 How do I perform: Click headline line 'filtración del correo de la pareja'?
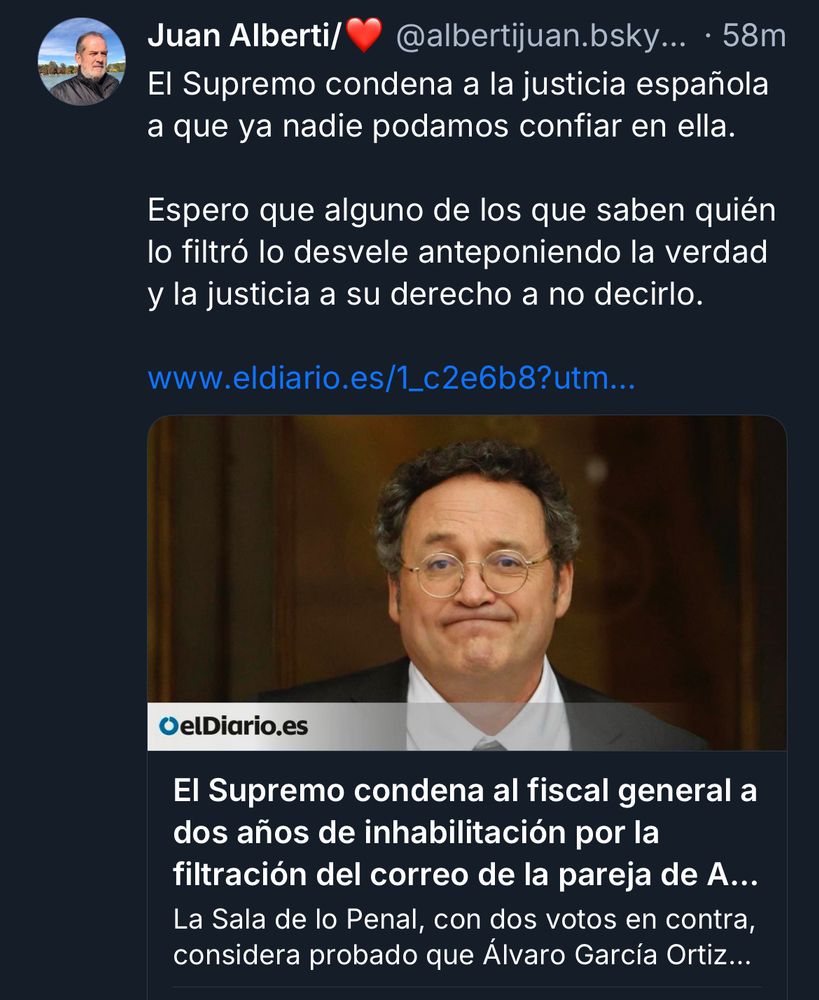pos(466,875)
